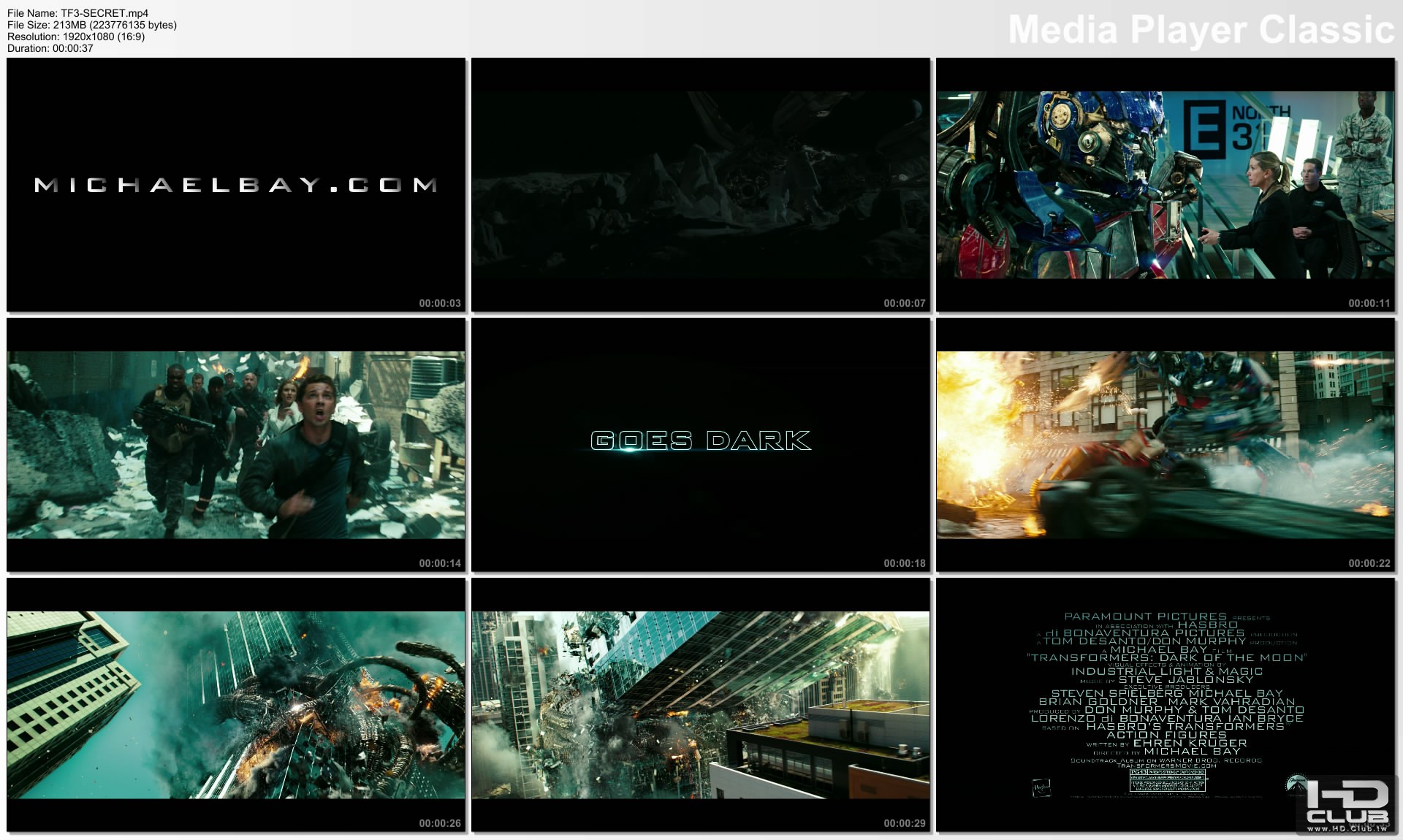This screenshot has height=840, width=1403.
Task: Select the dark wreckage frame thumbnail
Action: (700, 184)
